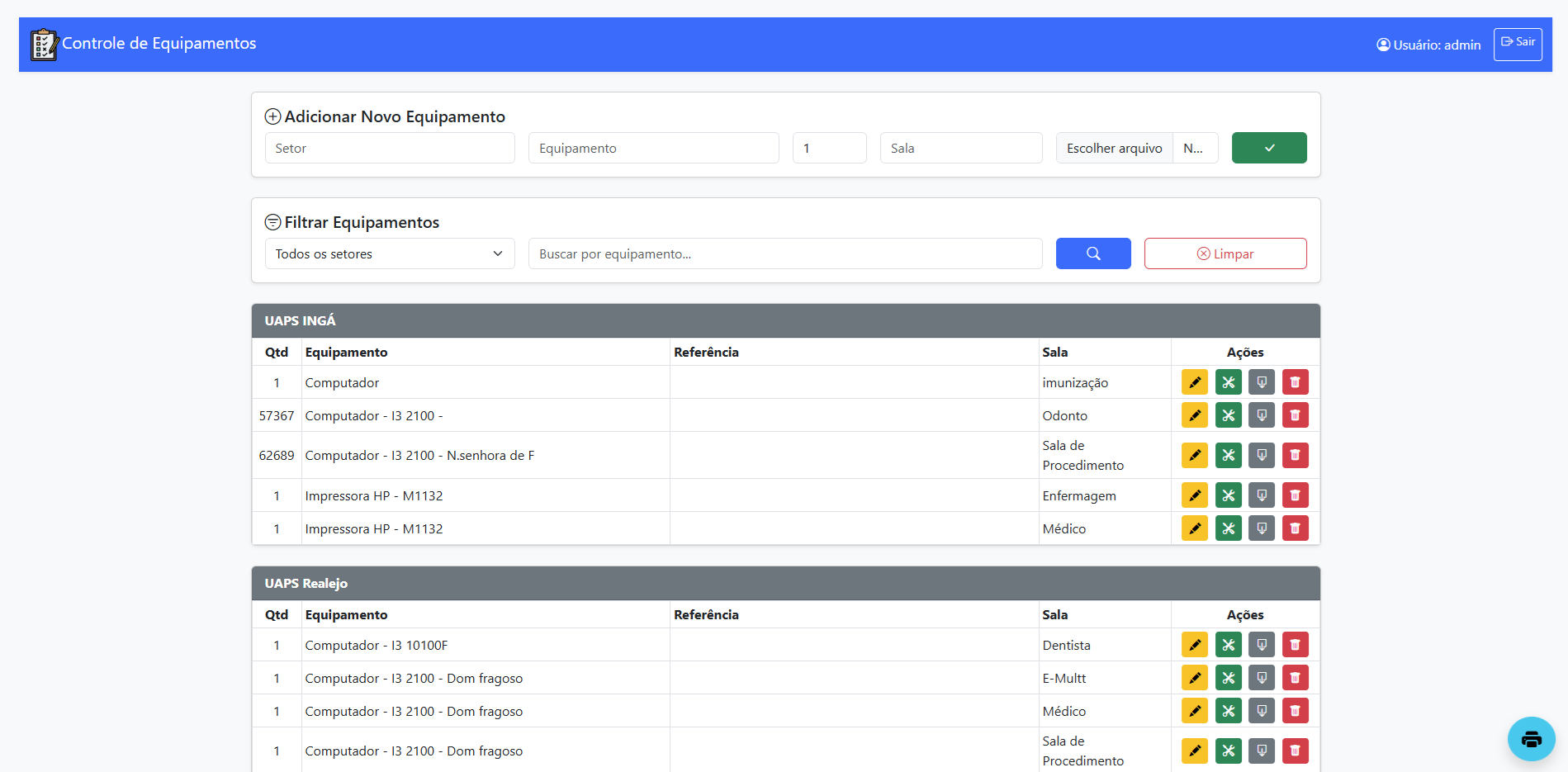This screenshot has width=1568, height=772.
Task: Click the floating print button
Action: pyautogui.click(x=1531, y=739)
